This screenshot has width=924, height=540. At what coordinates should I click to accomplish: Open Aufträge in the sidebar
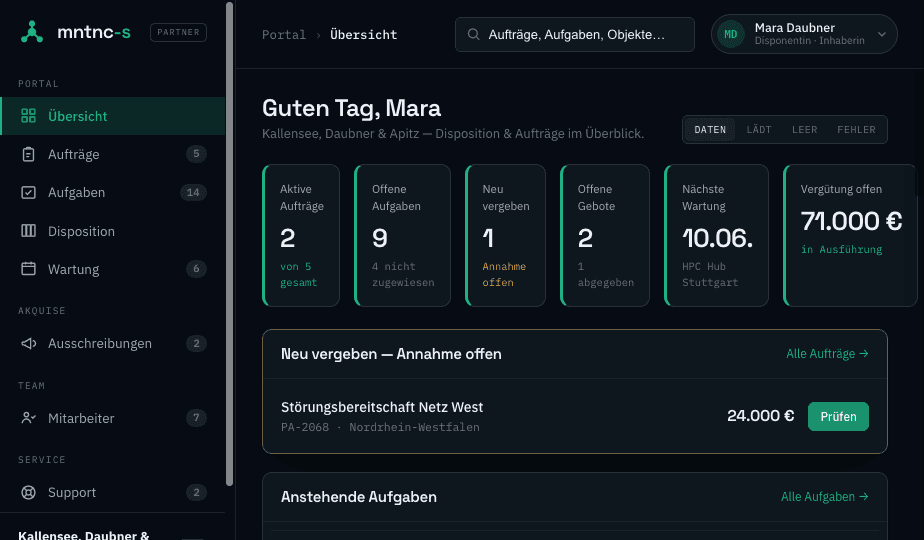113,154
